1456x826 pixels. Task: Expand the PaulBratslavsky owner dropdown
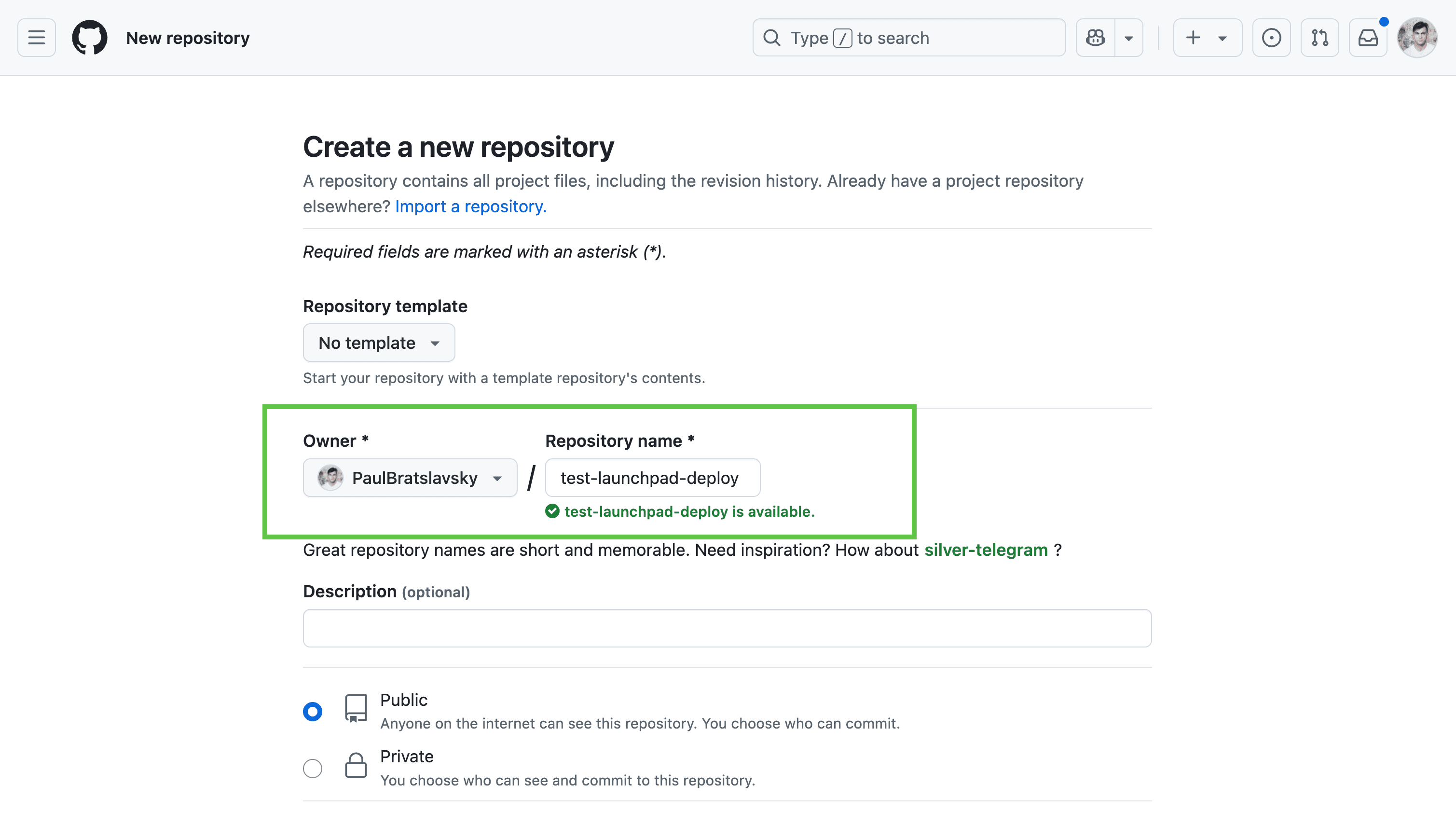410,478
